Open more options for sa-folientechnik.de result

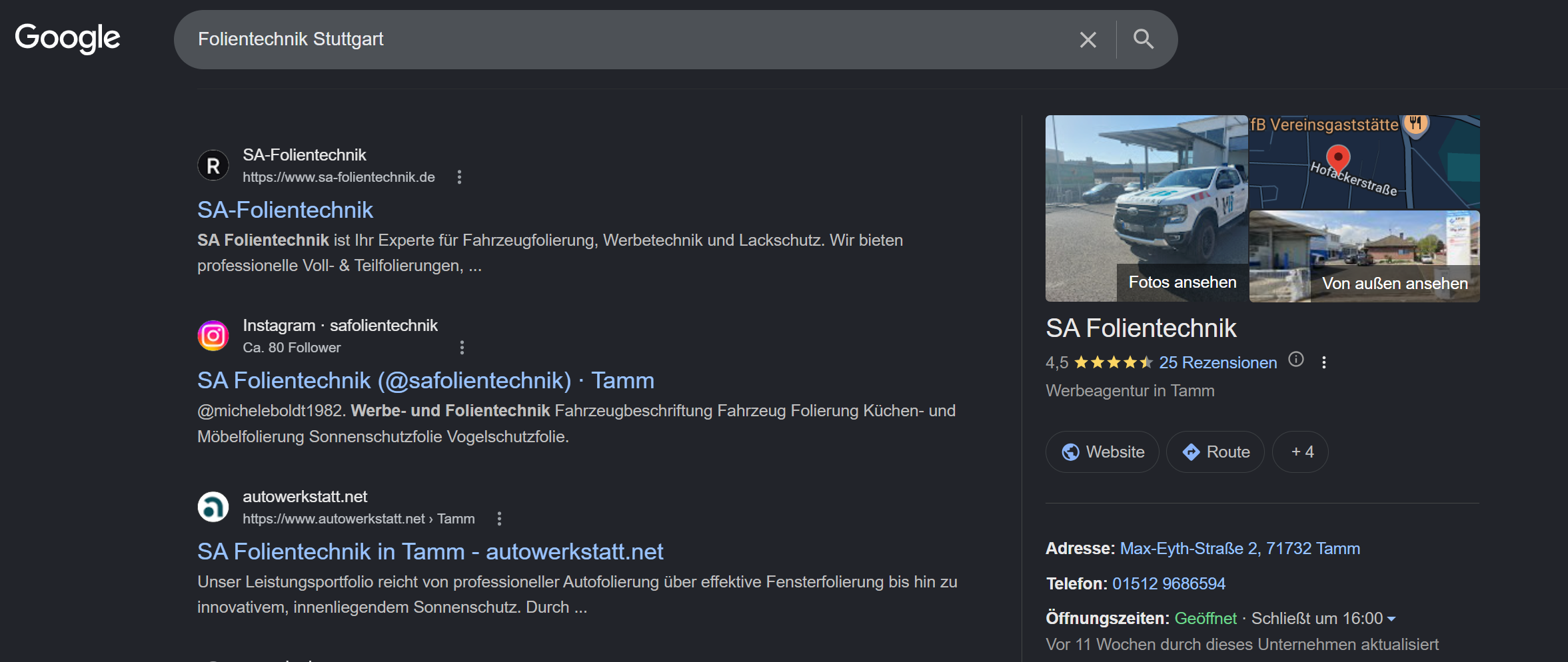pos(459,177)
